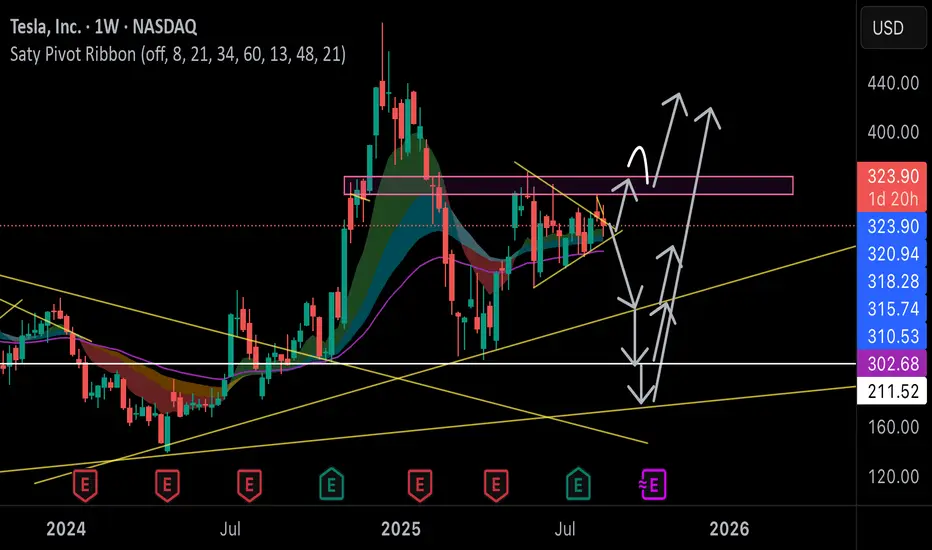
Task: Click the white 211.52 price label
Action: [892, 391]
